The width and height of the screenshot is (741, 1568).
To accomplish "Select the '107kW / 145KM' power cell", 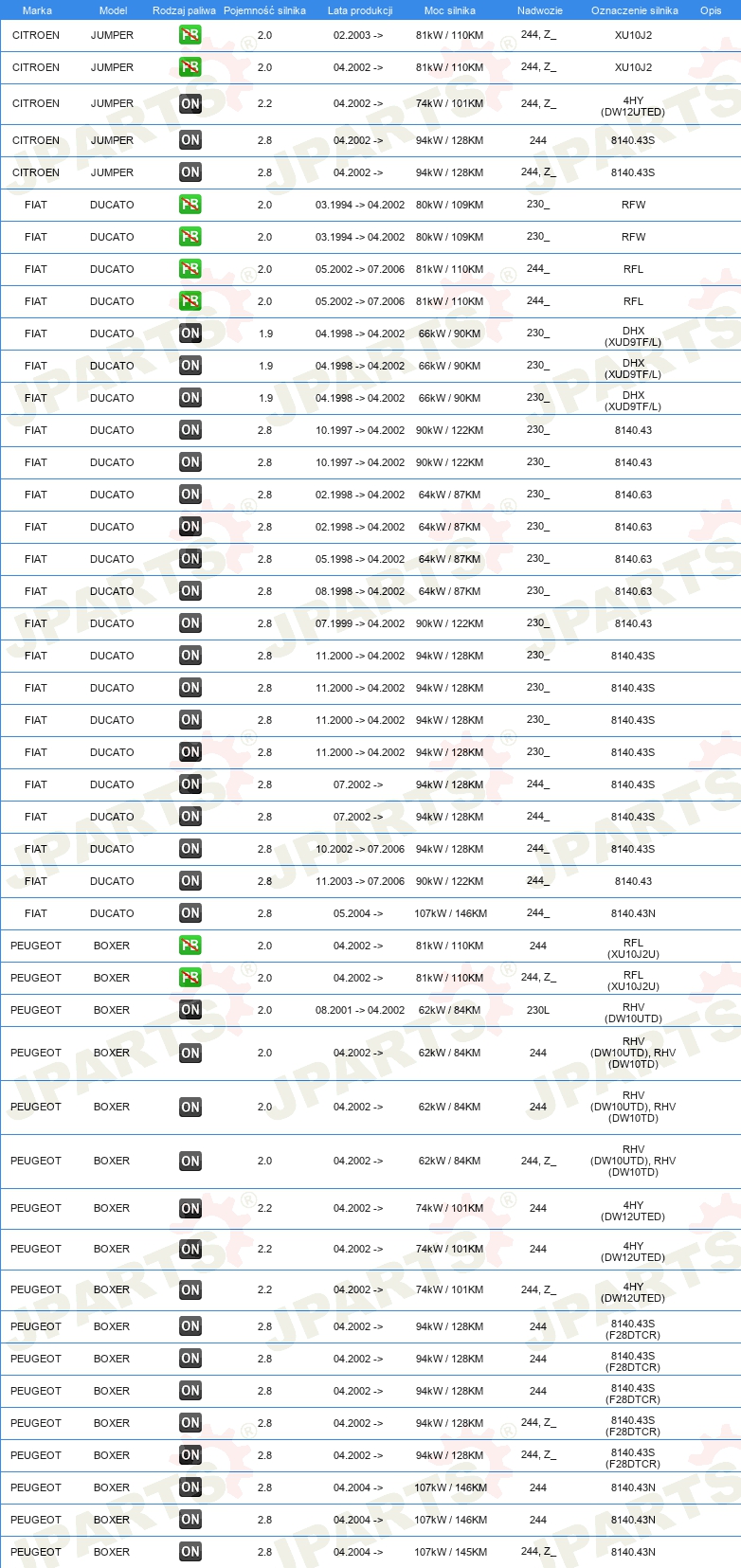I will [x=450, y=1552].
